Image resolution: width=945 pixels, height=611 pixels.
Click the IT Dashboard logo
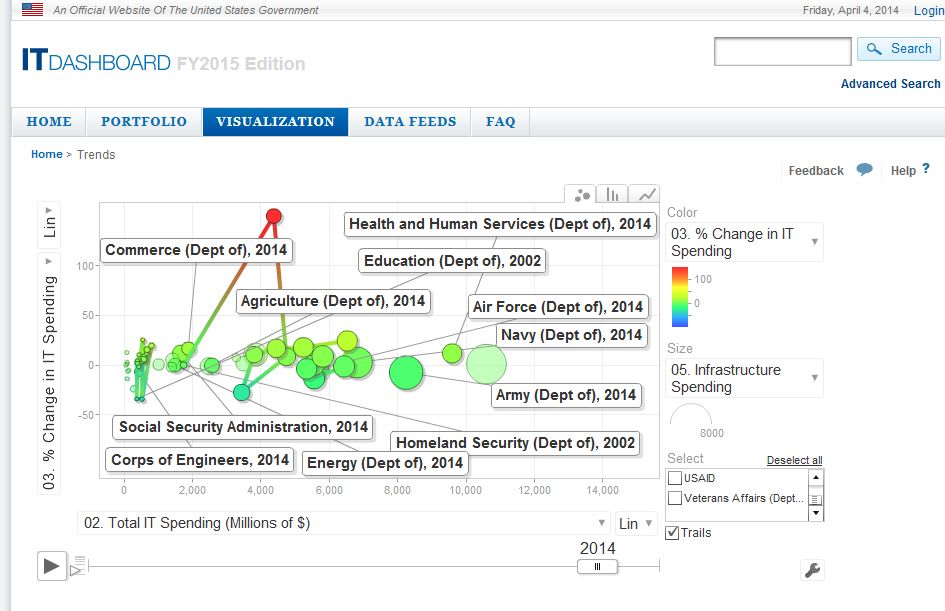pyautogui.click(x=96, y=62)
